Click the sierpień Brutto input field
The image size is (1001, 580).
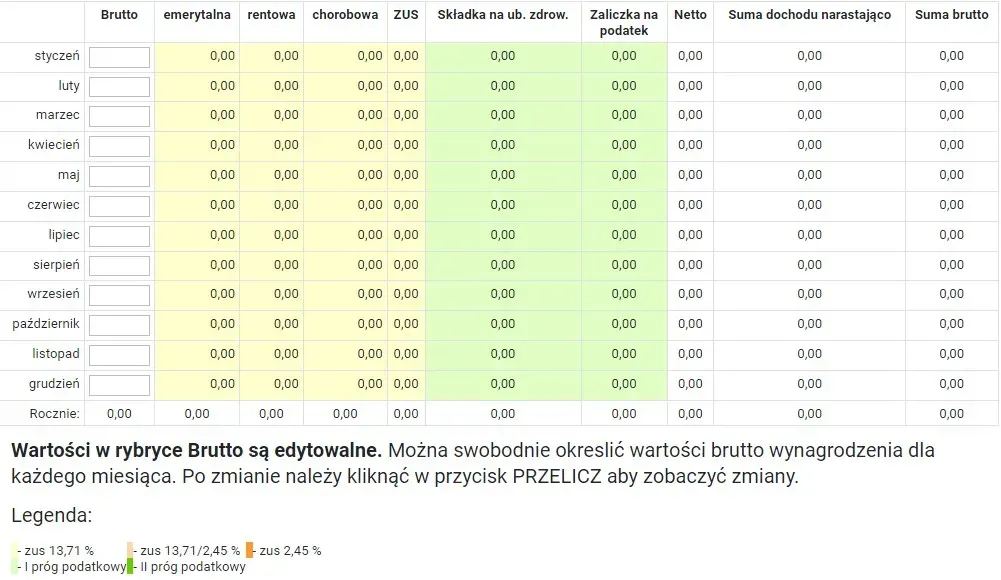118,264
